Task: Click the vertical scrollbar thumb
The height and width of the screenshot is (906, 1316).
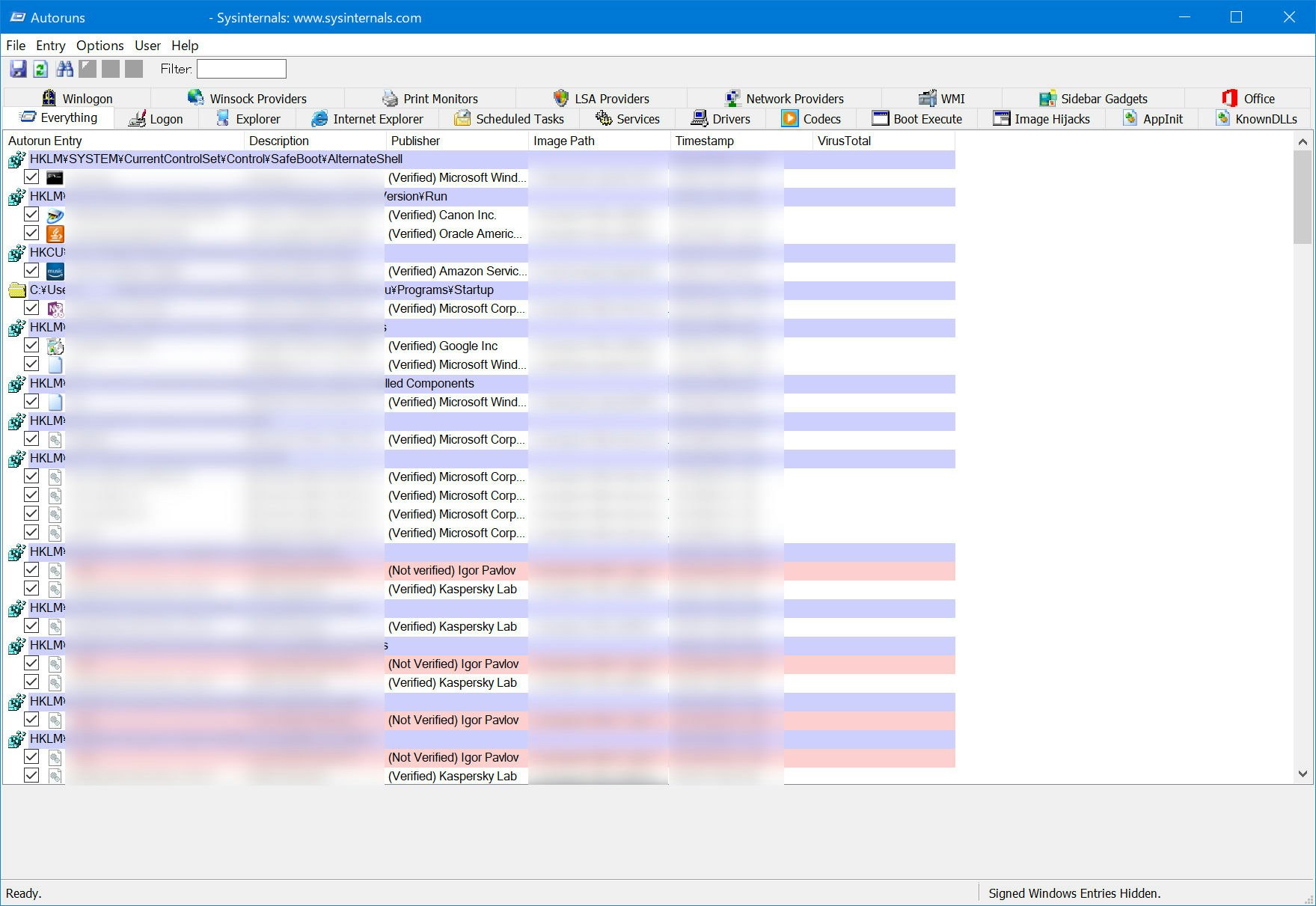Action: pyautogui.click(x=1303, y=197)
